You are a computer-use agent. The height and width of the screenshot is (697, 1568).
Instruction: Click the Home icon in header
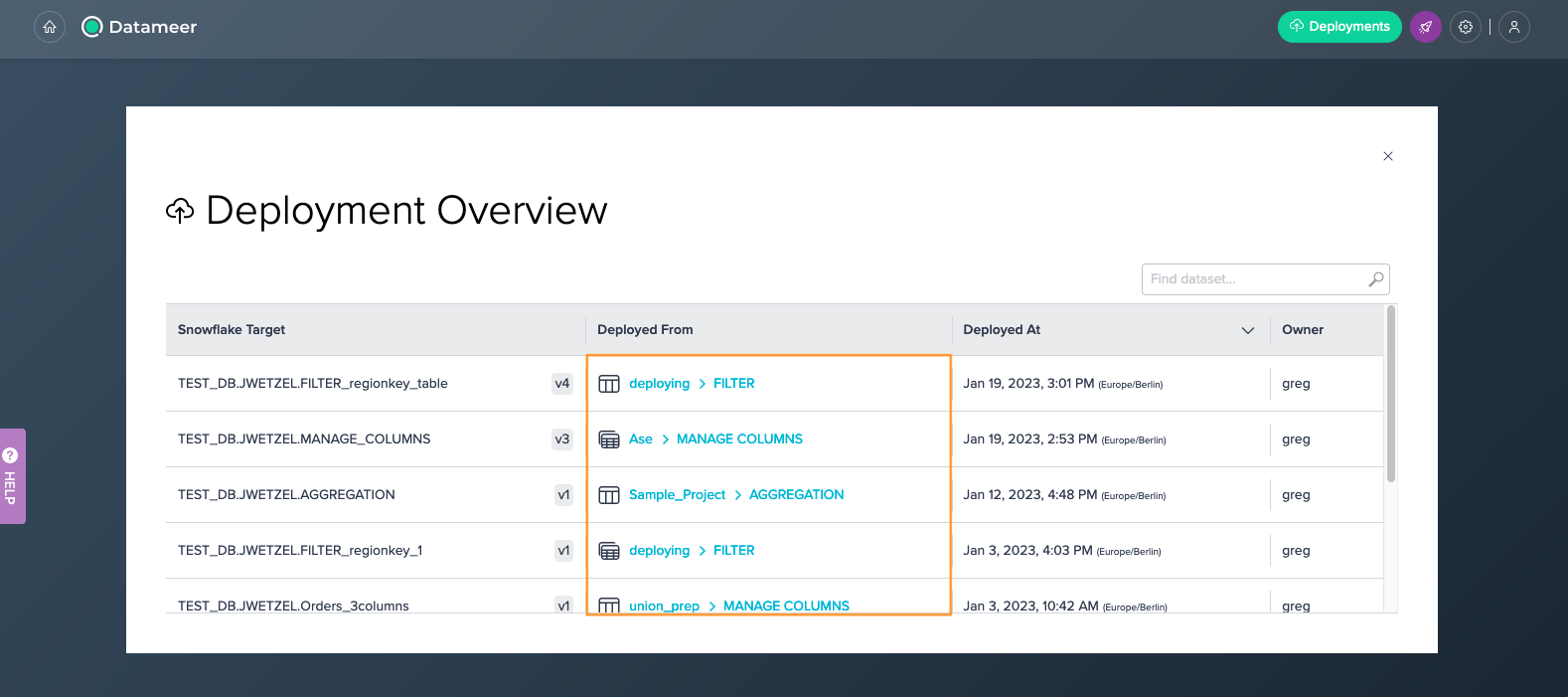pos(50,27)
